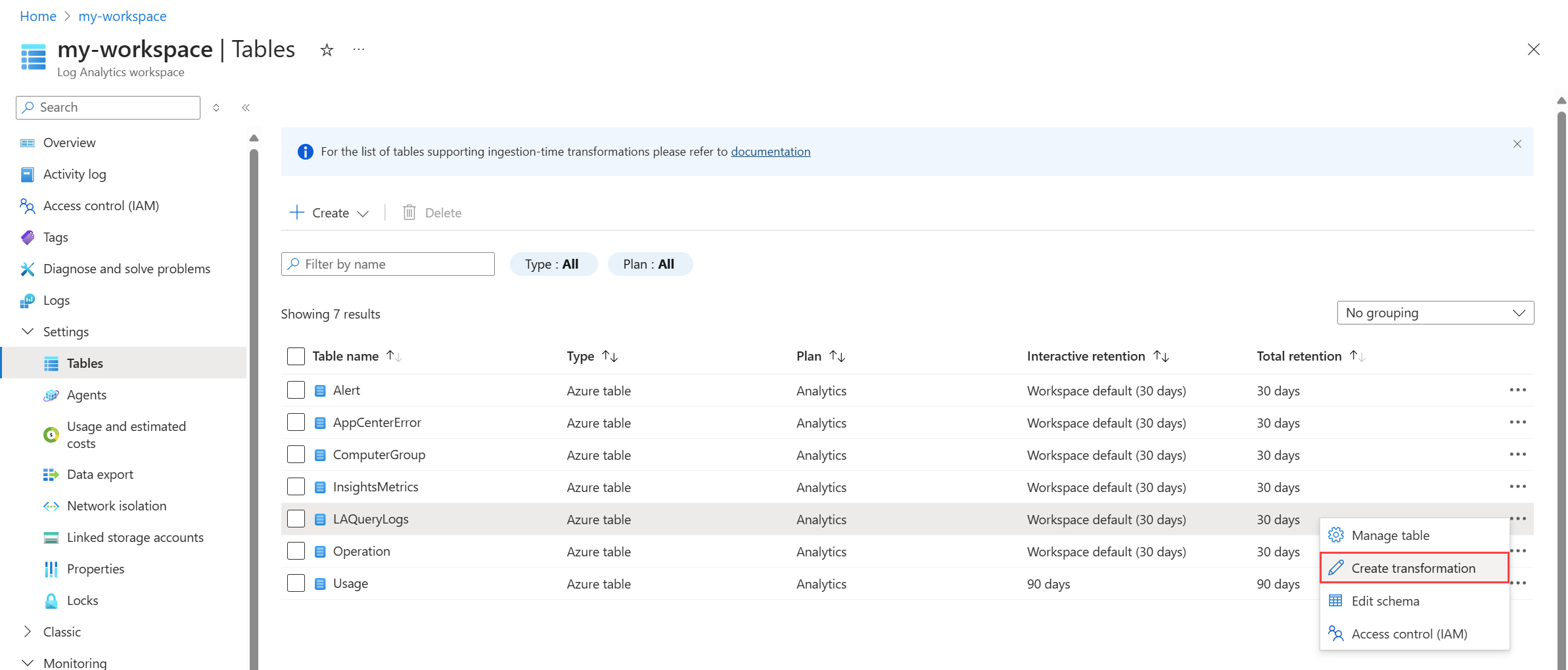Screen dimensions: 1568x670
Task: Click Diagnose and solve problems wrench icon
Action: click(x=27, y=269)
